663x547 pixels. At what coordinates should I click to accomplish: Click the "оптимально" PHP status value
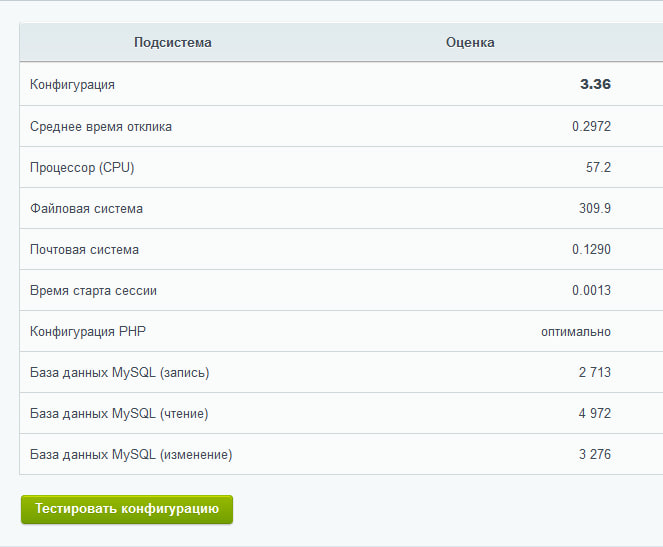576,332
